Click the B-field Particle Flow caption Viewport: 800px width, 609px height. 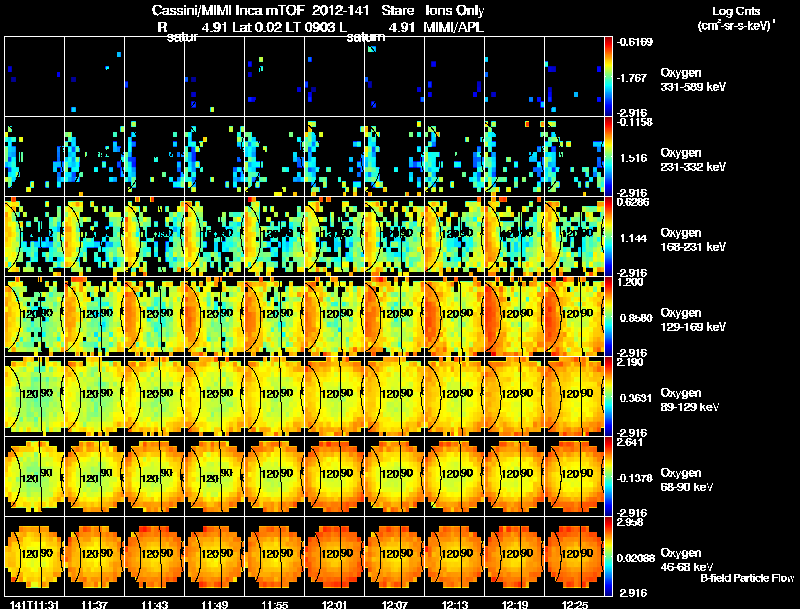pyautogui.click(x=747, y=578)
